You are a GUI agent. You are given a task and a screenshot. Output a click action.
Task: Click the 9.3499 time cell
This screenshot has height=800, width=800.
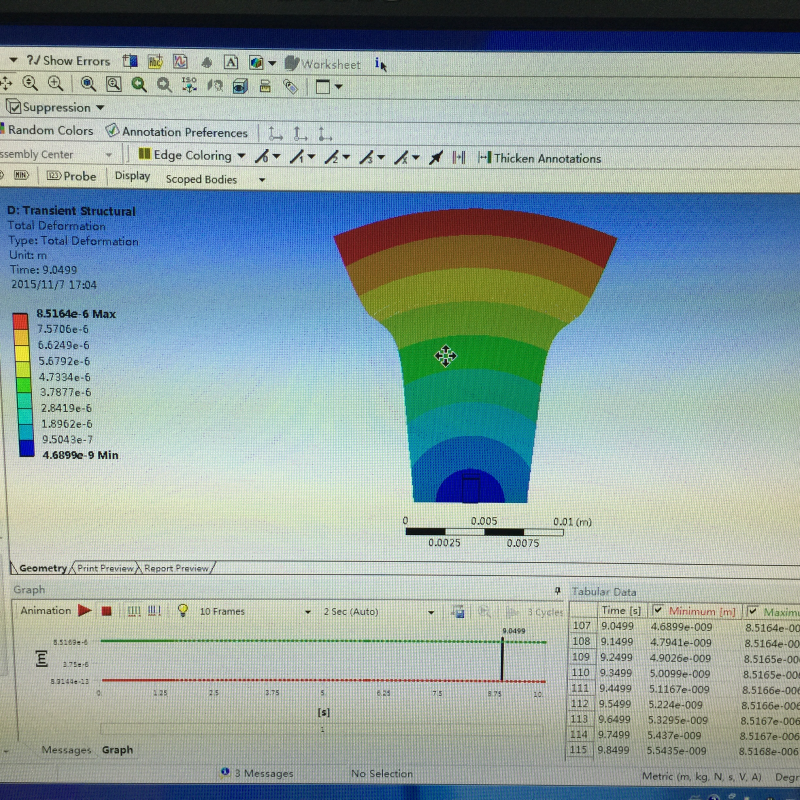[616, 673]
